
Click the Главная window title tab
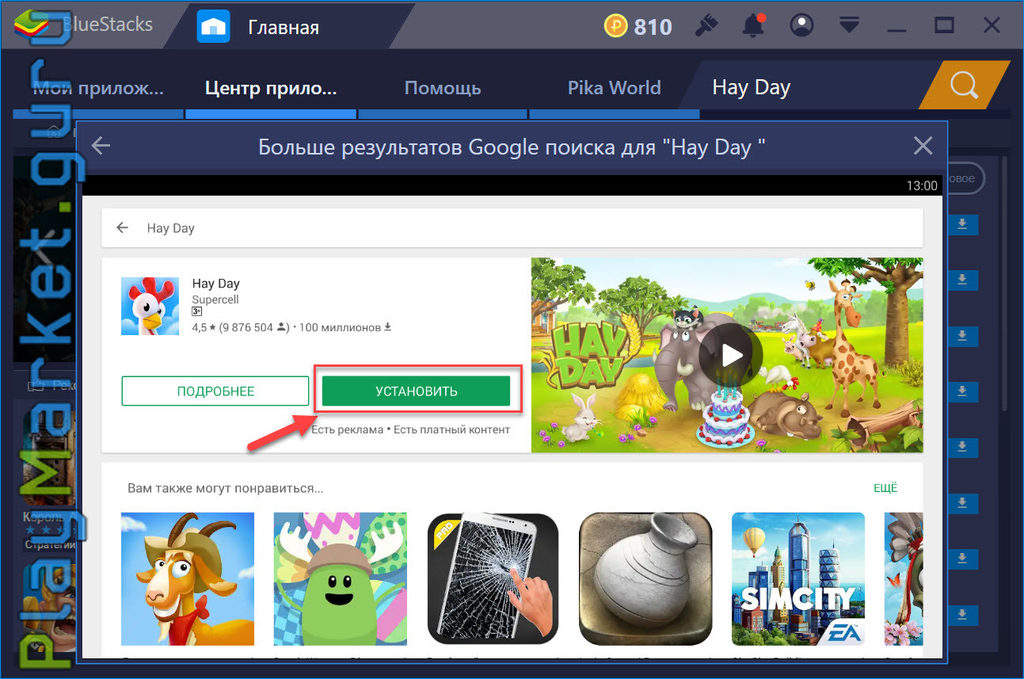pos(283,27)
